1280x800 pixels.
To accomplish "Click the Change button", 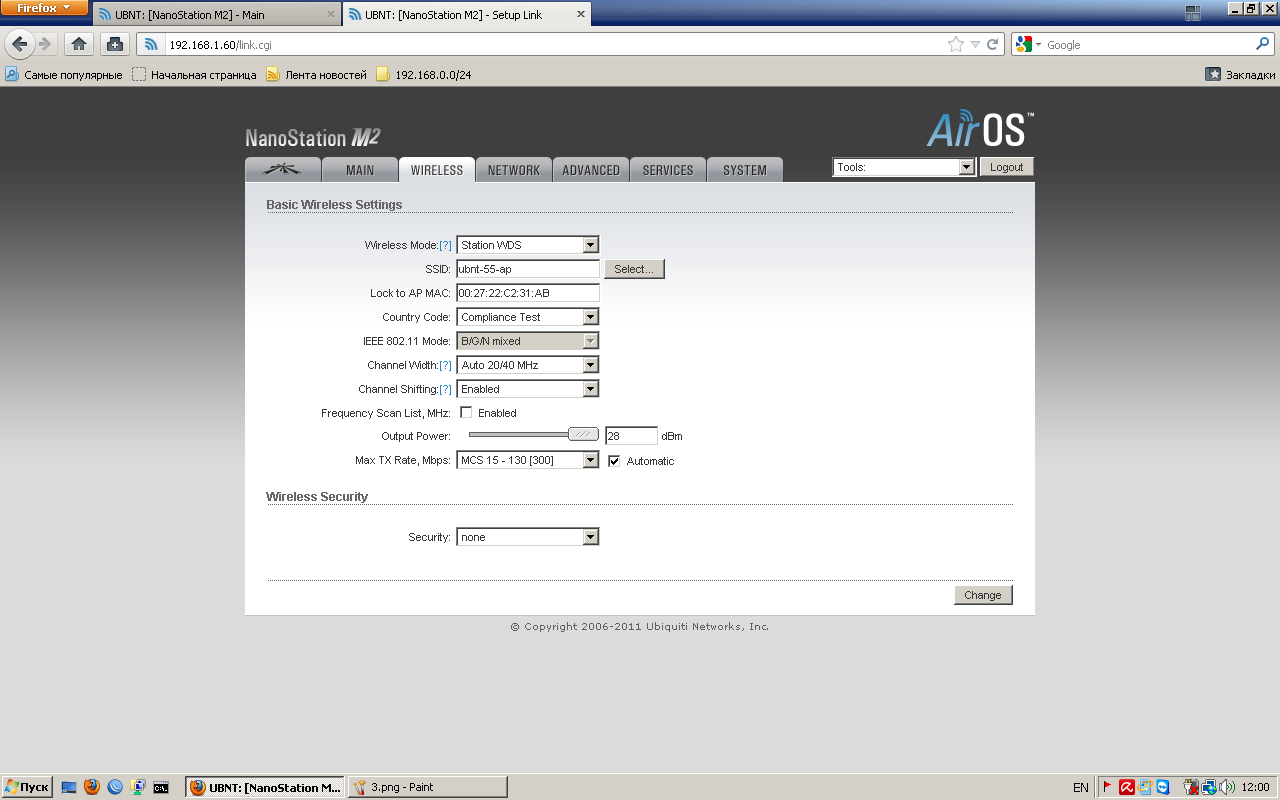I will point(983,595).
